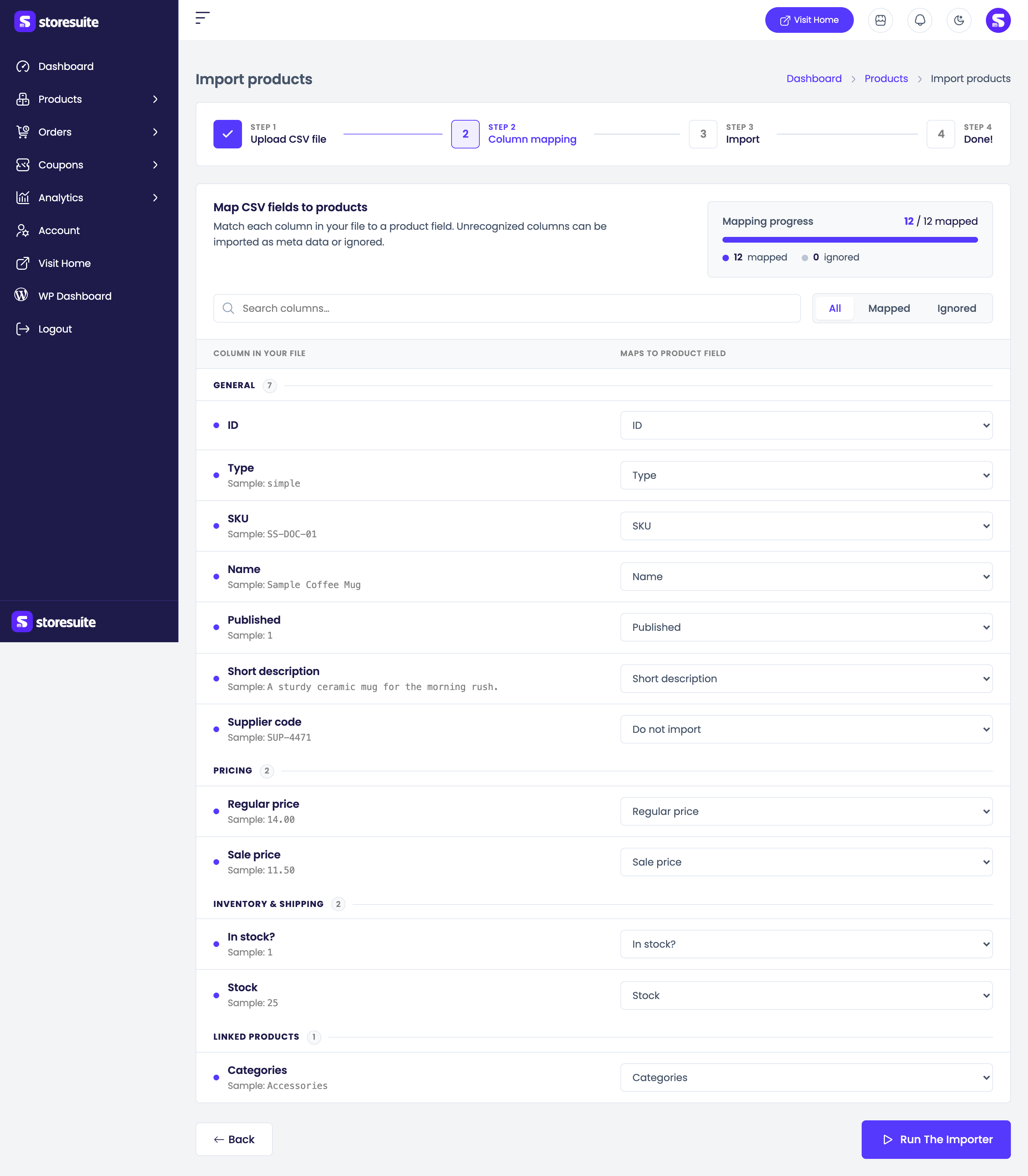The width and height of the screenshot is (1028, 1176).
Task: Open notifications bell icon
Action: pyautogui.click(x=919, y=20)
